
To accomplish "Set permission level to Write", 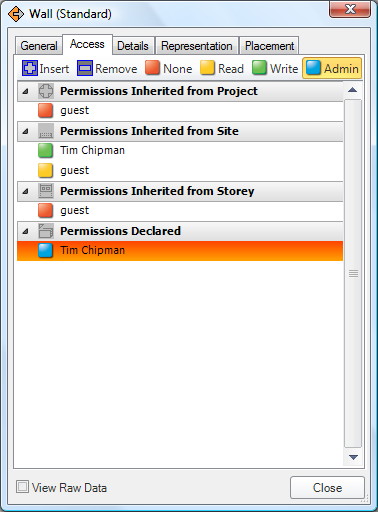I will click(x=275, y=68).
